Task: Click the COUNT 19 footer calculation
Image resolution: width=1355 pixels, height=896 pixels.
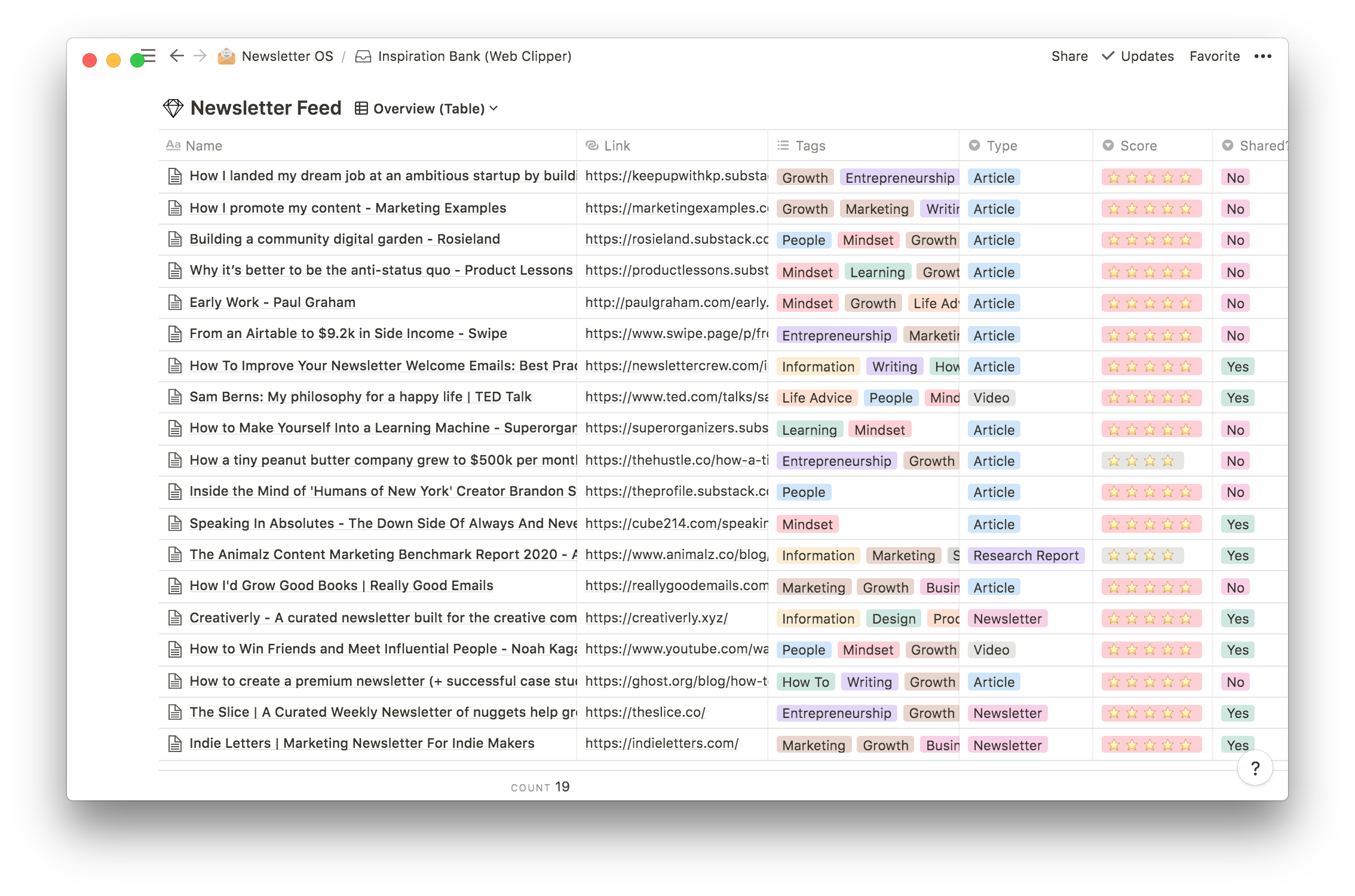Action: (540, 787)
